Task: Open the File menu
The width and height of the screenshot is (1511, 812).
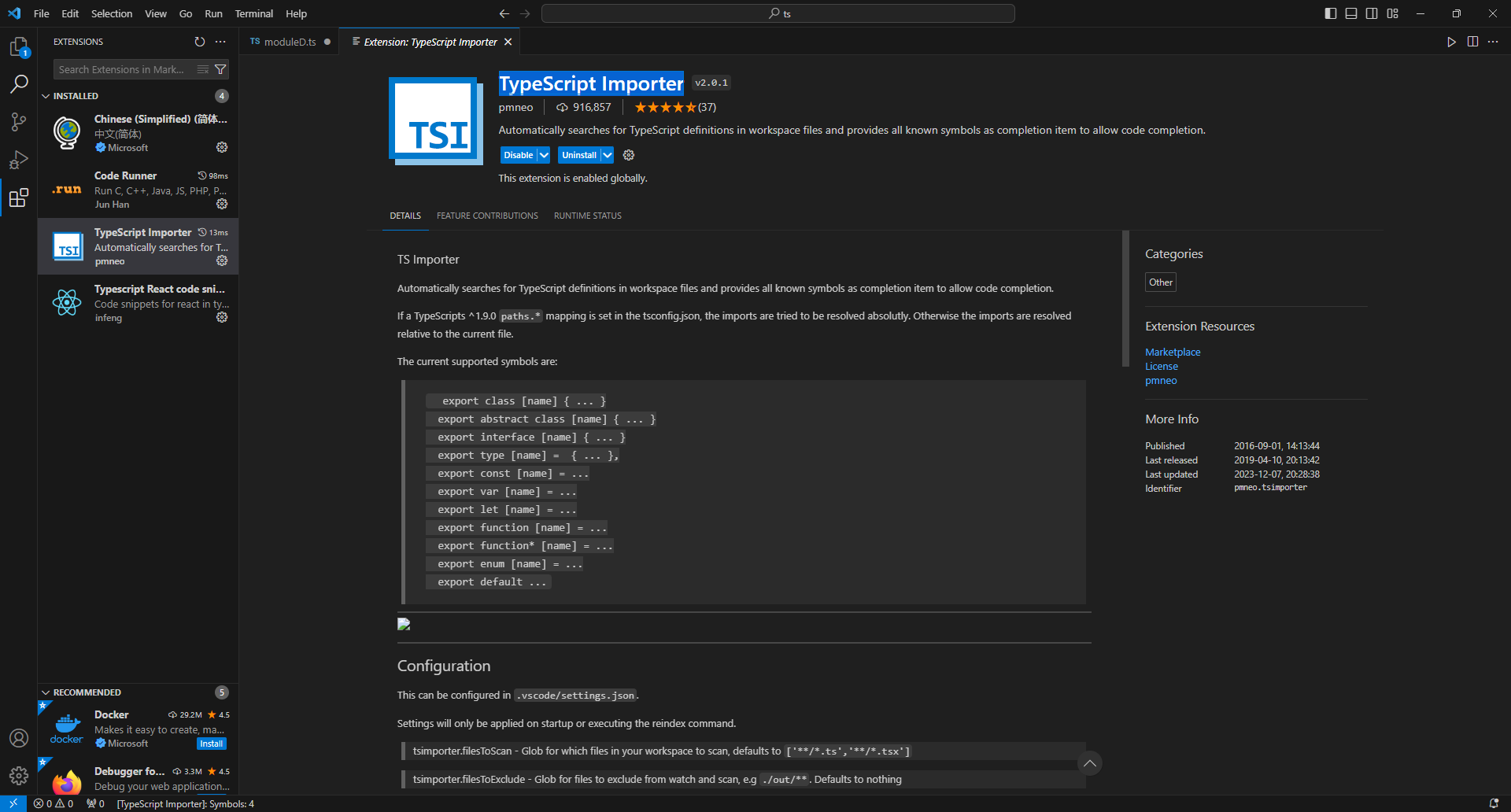Action: pyautogui.click(x=42, y=13)
